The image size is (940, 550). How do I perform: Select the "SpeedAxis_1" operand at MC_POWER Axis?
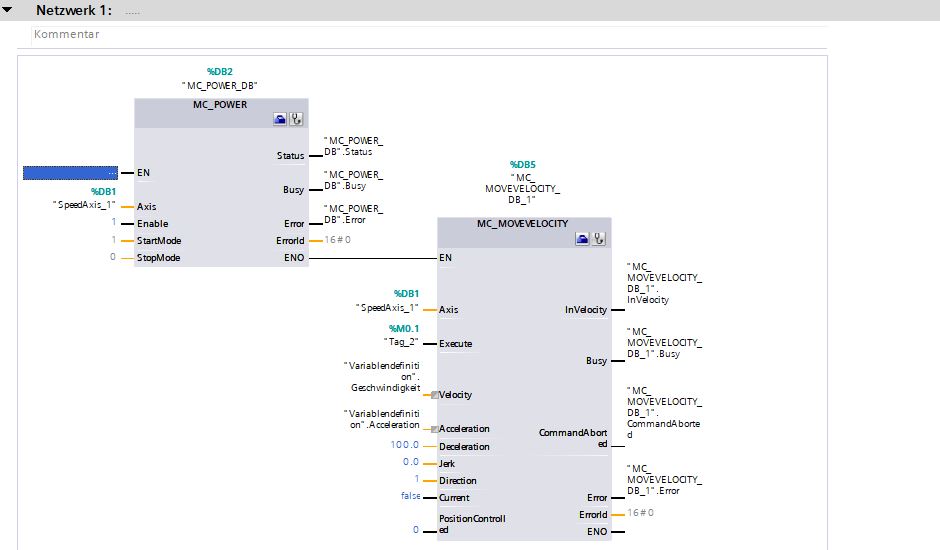tap(84, 205)
